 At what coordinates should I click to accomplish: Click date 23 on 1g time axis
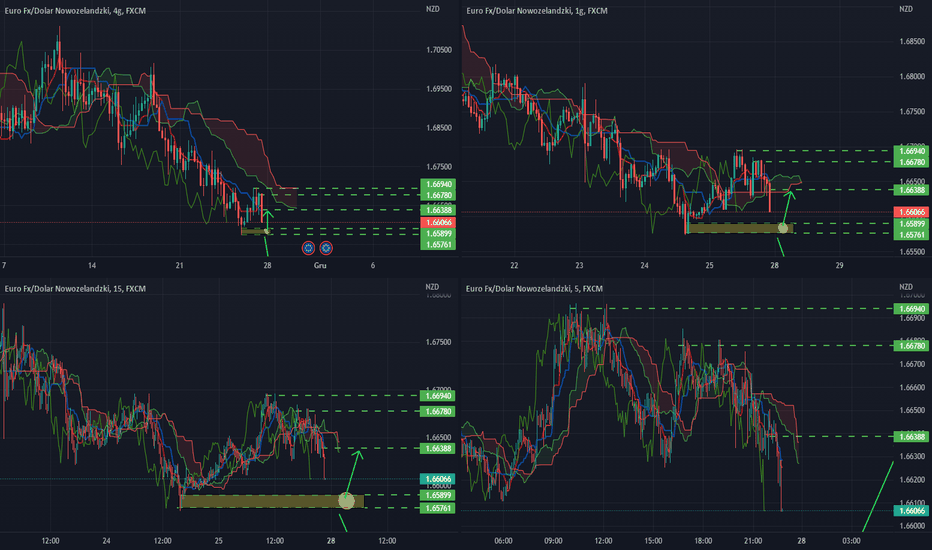tap(579, 265)
